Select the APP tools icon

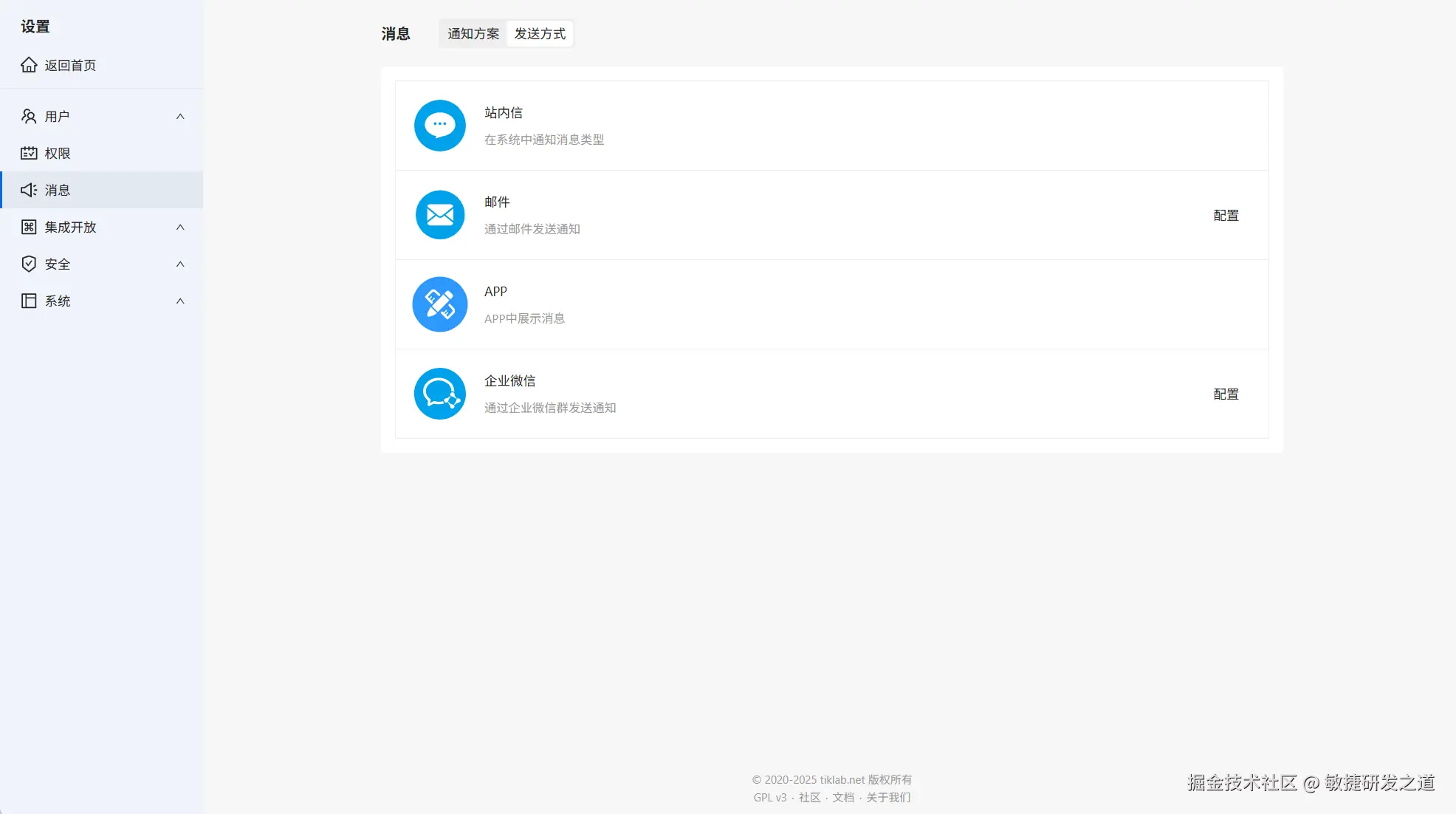tap(439, 304)
